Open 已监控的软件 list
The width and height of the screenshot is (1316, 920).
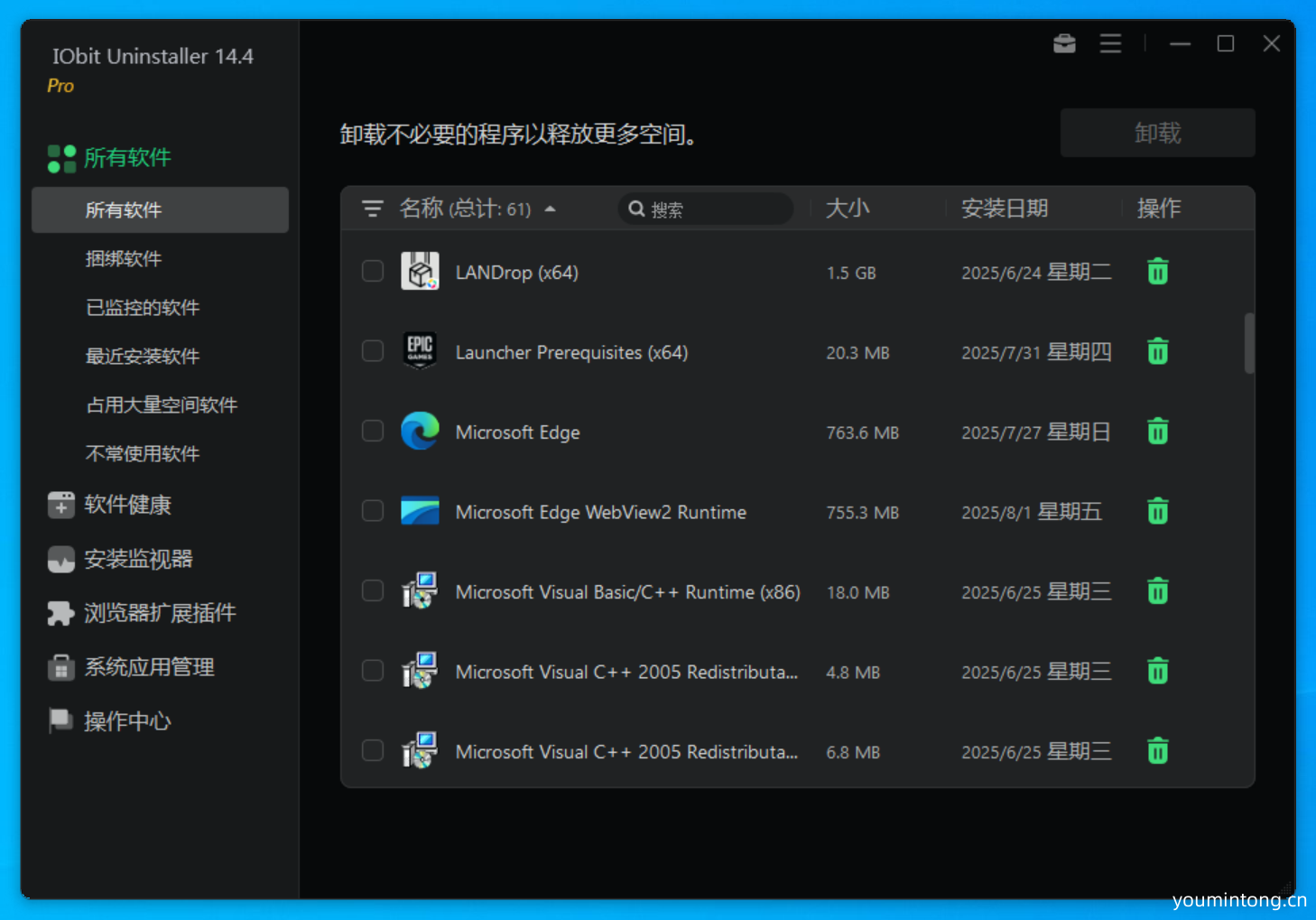click(x=143, y=308)
